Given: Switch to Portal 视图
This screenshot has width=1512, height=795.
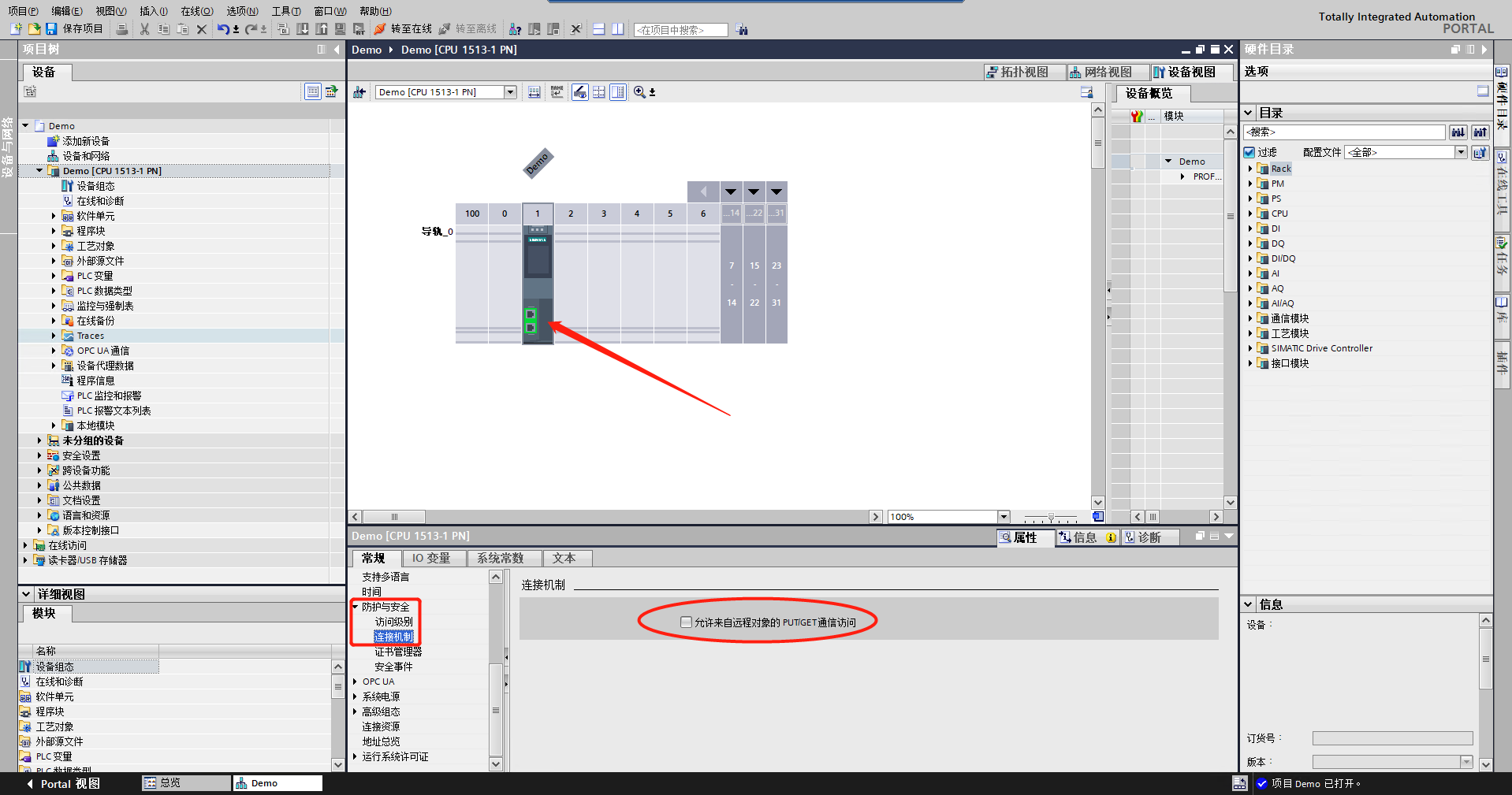Looking at the screenshot, I should pos(63,784).
